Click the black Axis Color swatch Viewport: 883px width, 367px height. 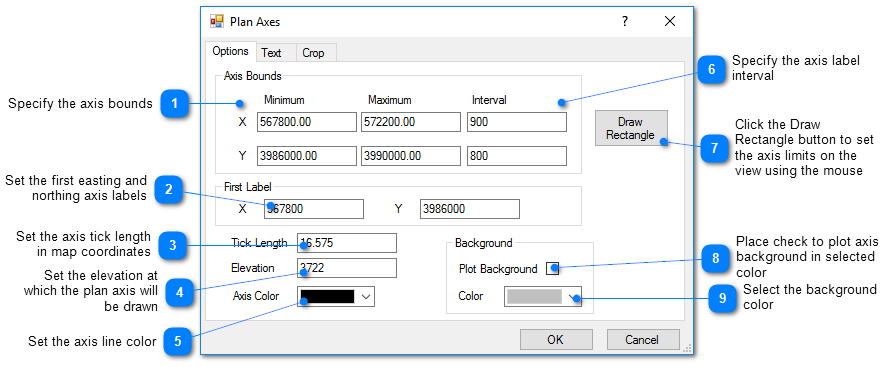[327, 296]
